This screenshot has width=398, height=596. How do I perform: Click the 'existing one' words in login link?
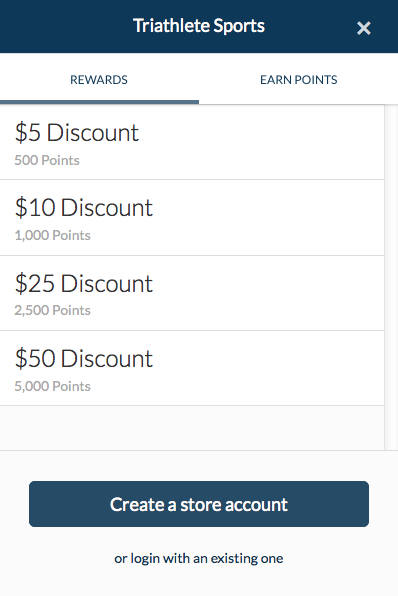[x=247, y=558]
